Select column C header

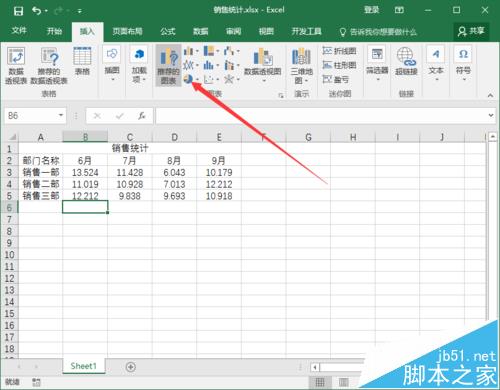(x=130, y=137)
